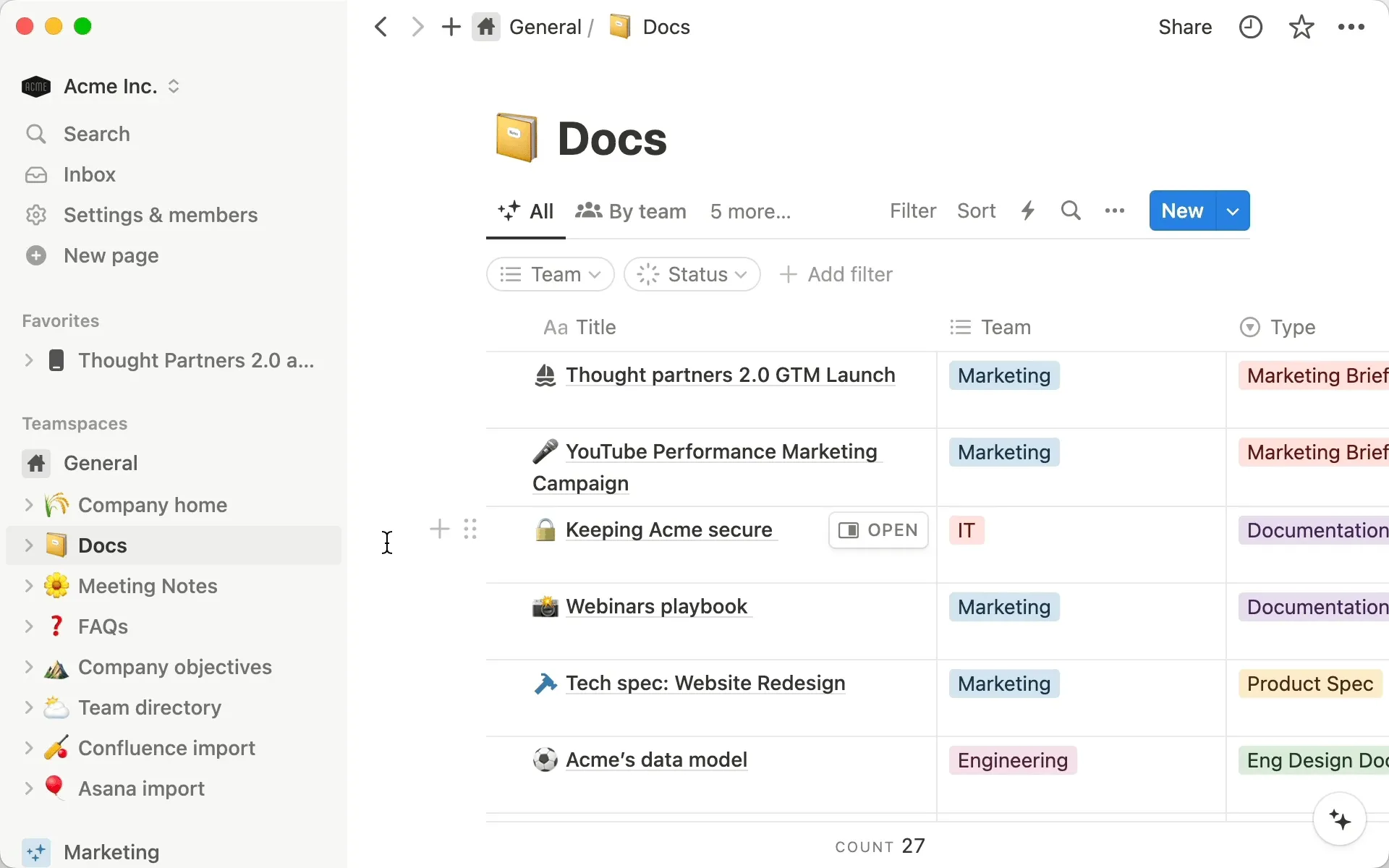Click the General house icon in breadcrumb

[x=486, y=27]
